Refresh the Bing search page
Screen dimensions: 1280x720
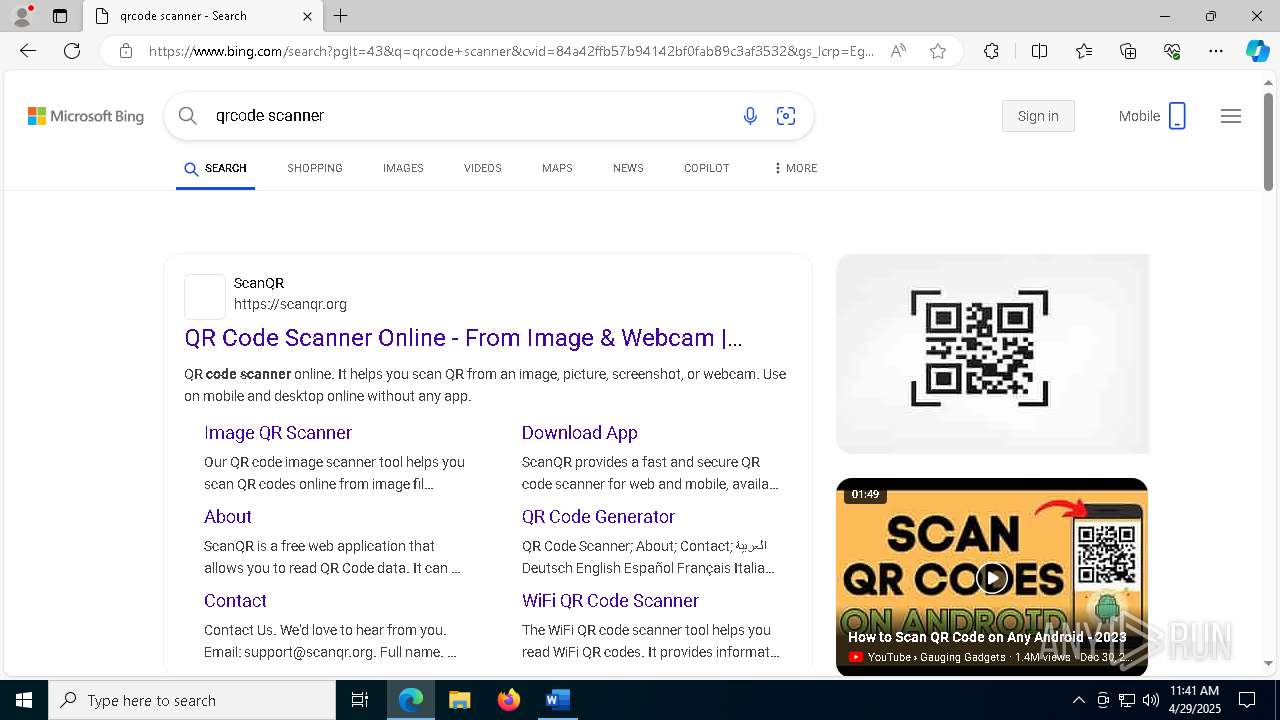[72, 51]
